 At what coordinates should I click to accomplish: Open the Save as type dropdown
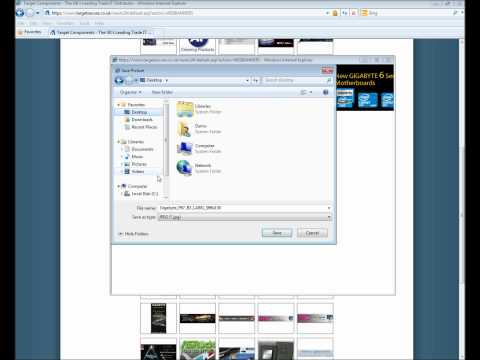pos(245,217)
